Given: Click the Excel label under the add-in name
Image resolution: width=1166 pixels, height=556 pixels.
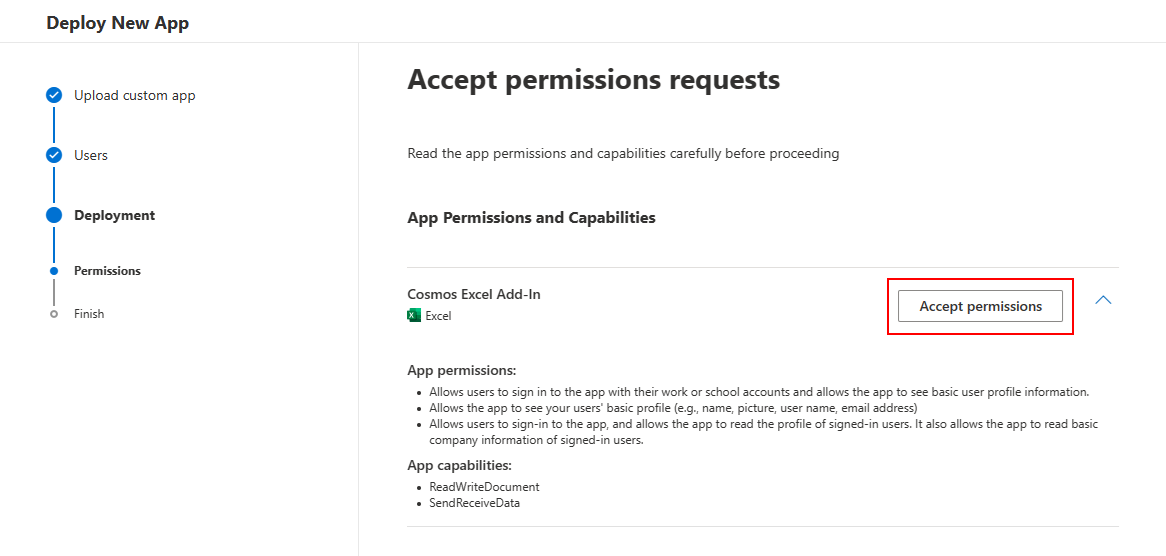Looking at the screenshot, I should click(438, 316).
